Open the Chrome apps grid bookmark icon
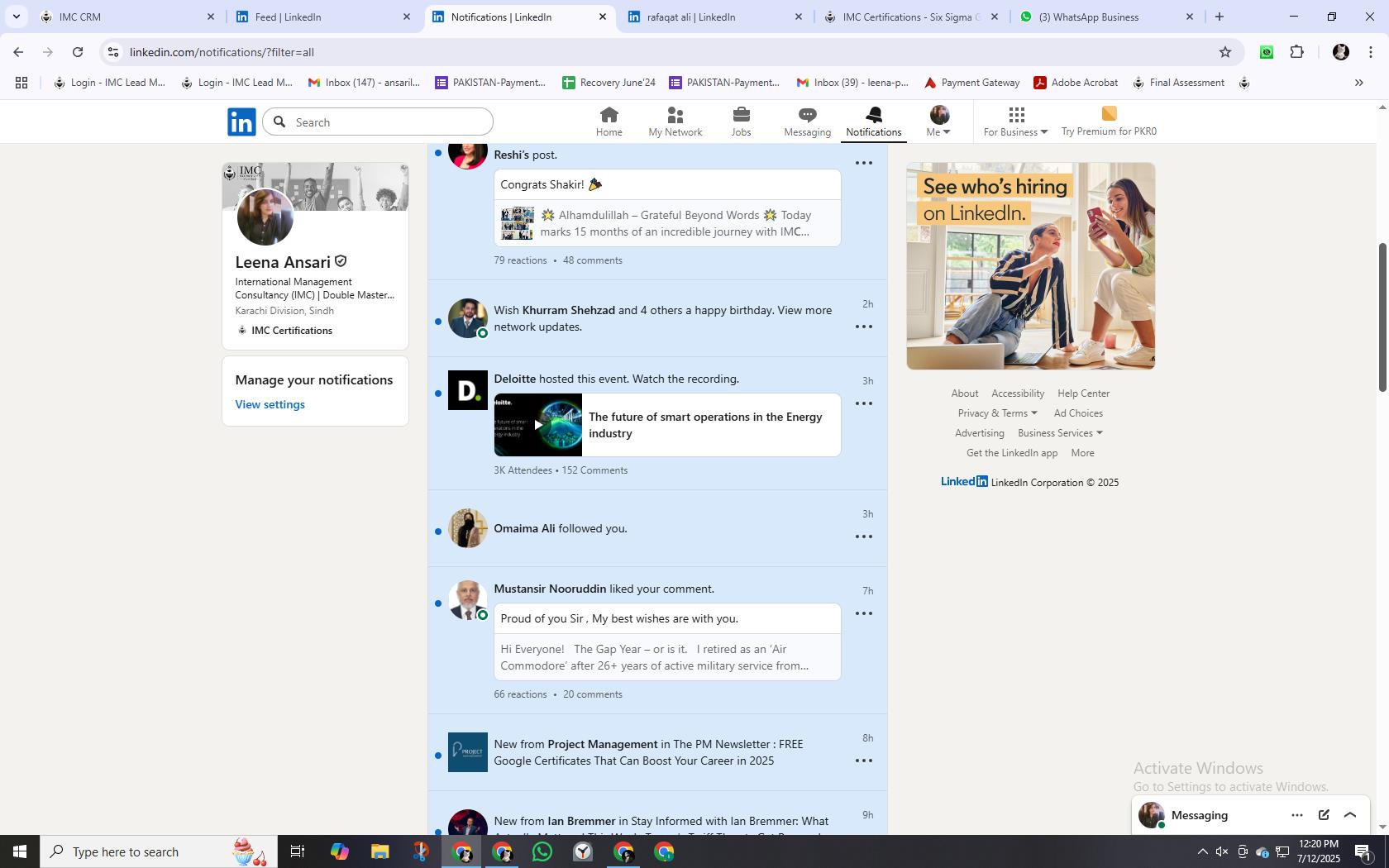The height and width of the screenshot is (868, 1389). coord(21,83)
